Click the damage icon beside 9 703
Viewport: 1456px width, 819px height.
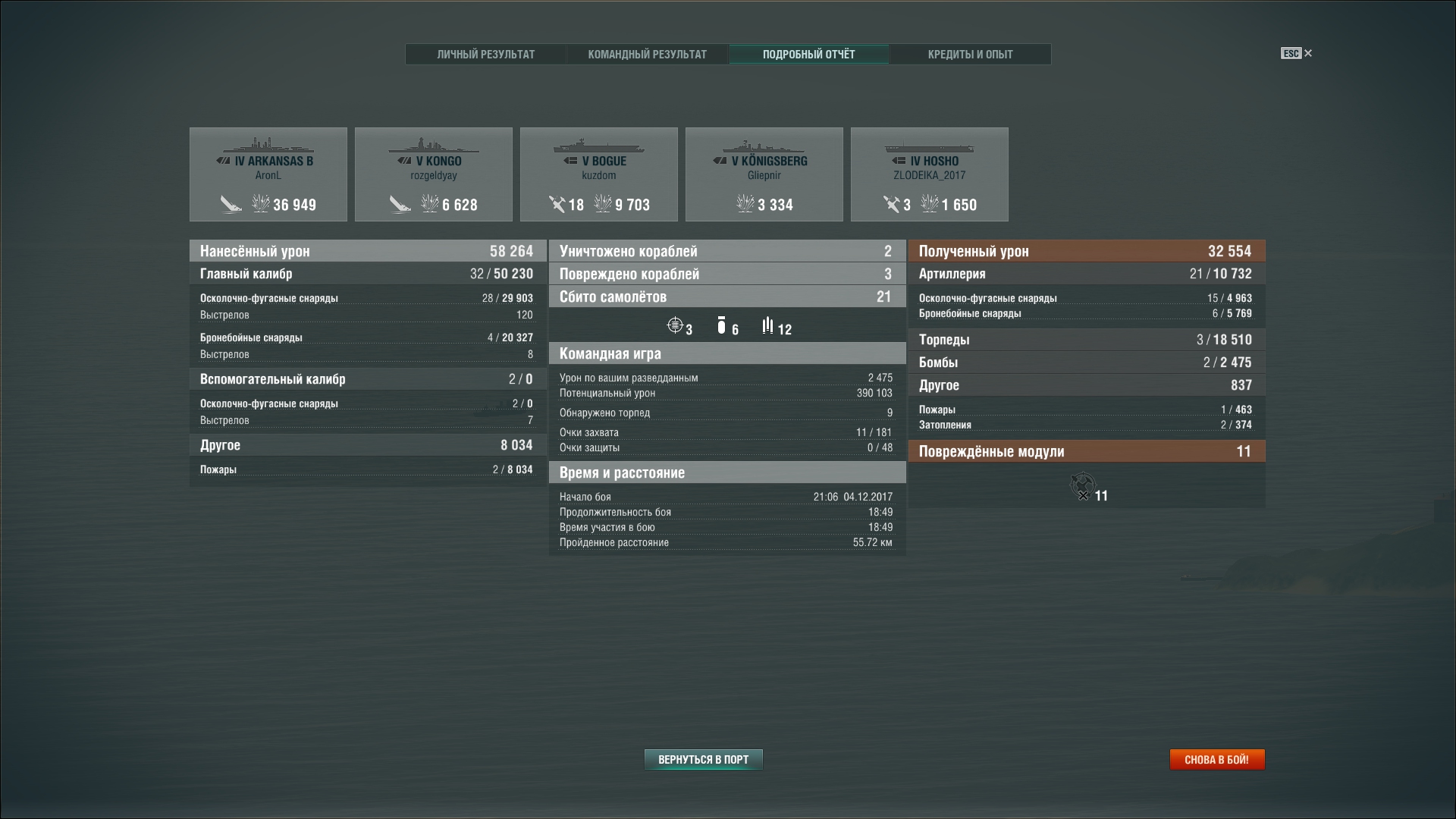coord(603,203)
